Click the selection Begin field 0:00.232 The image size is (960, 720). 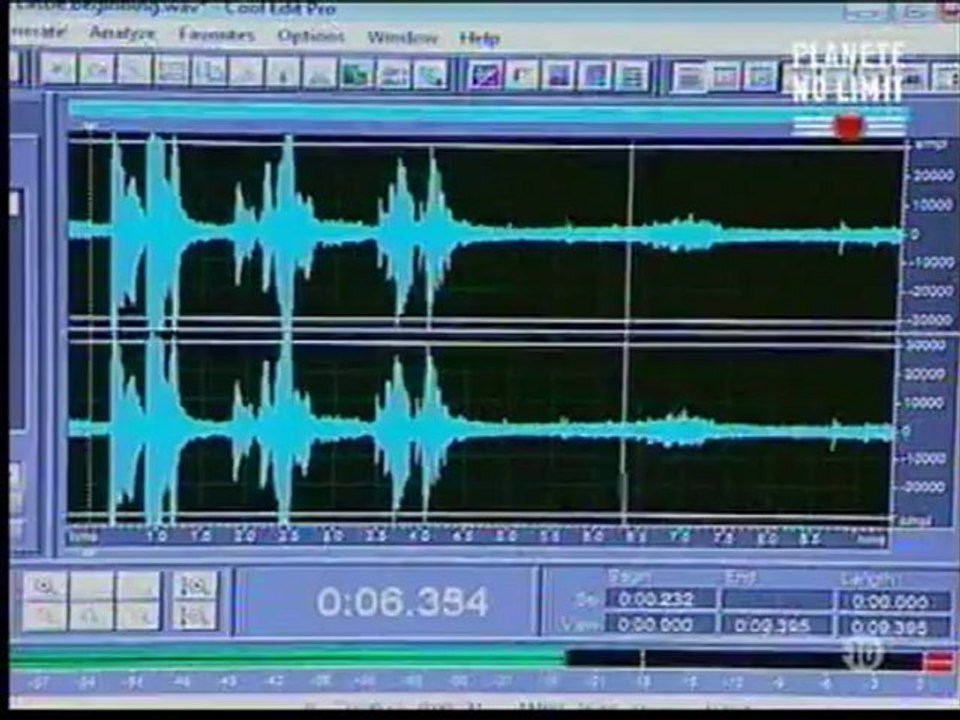tap(660, 599)
